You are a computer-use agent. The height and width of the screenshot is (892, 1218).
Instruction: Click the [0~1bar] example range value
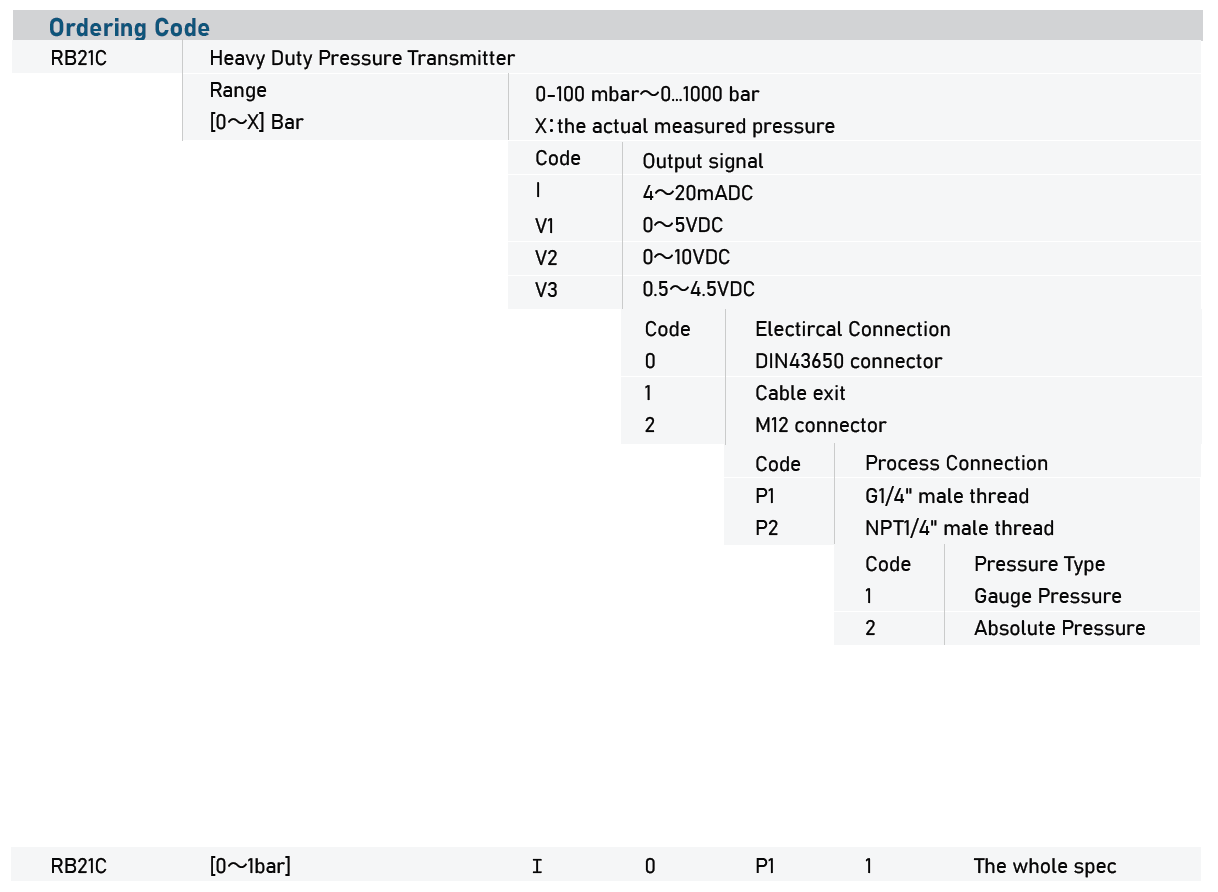[x=250, y=866]
